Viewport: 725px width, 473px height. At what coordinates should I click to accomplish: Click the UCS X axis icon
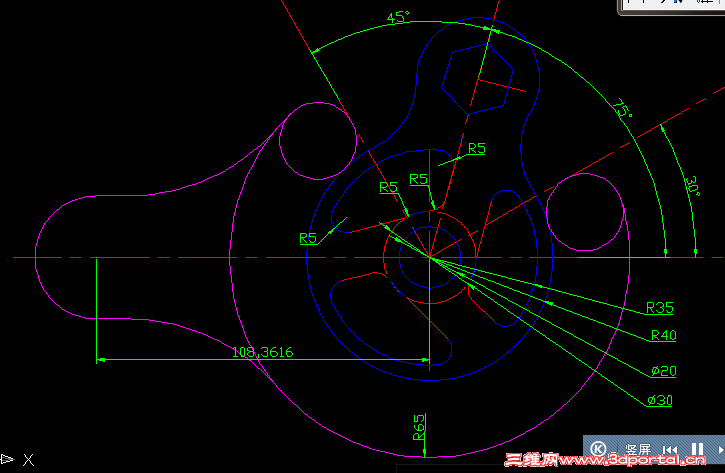click(29, 460)
